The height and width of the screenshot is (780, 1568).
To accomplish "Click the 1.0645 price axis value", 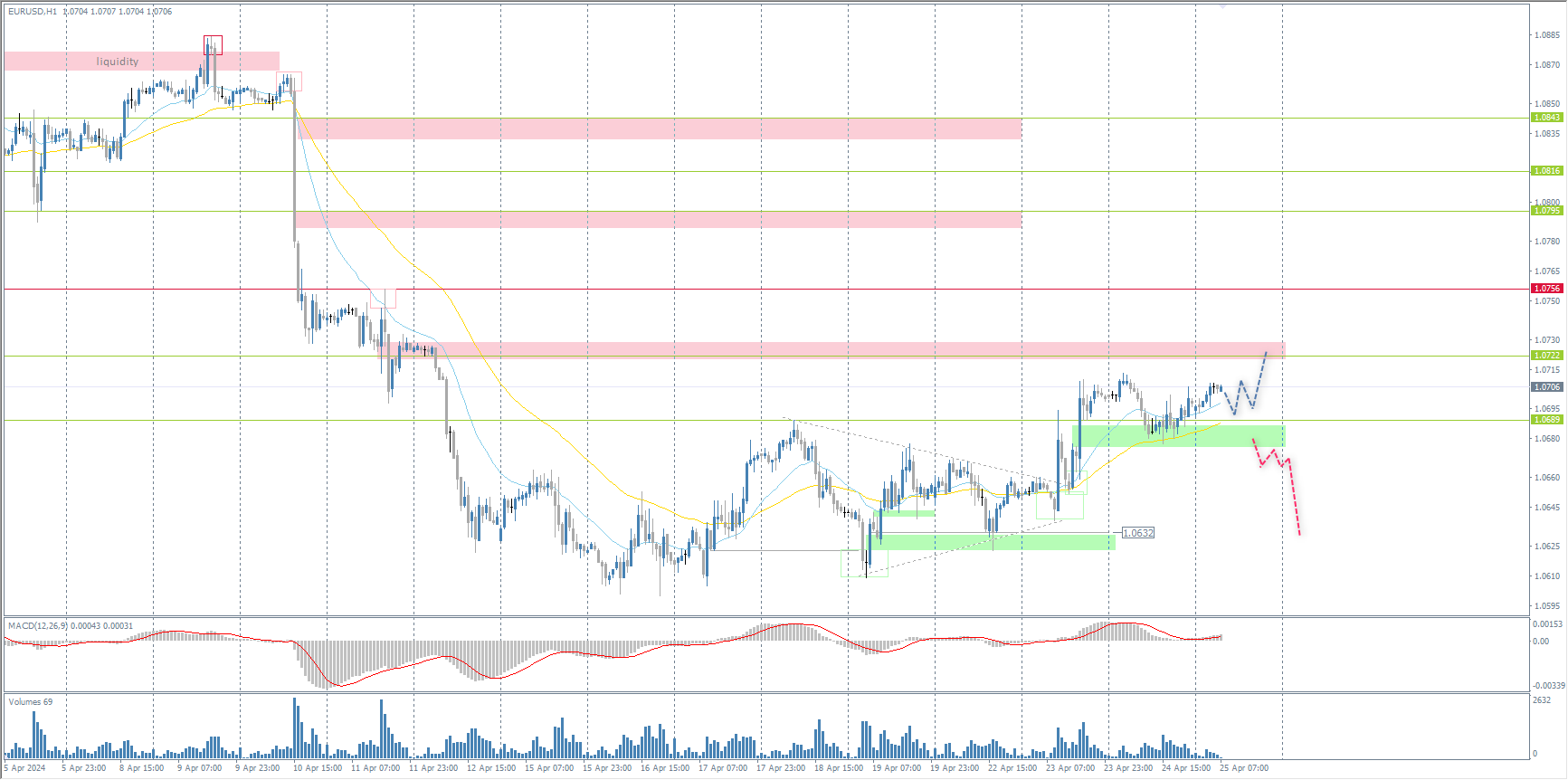I will 1546,508.
